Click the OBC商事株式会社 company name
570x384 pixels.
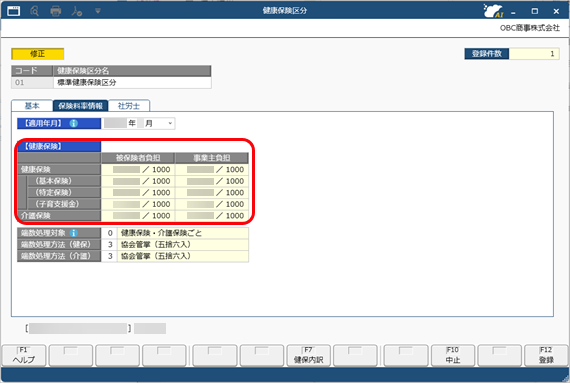point(530,28)
